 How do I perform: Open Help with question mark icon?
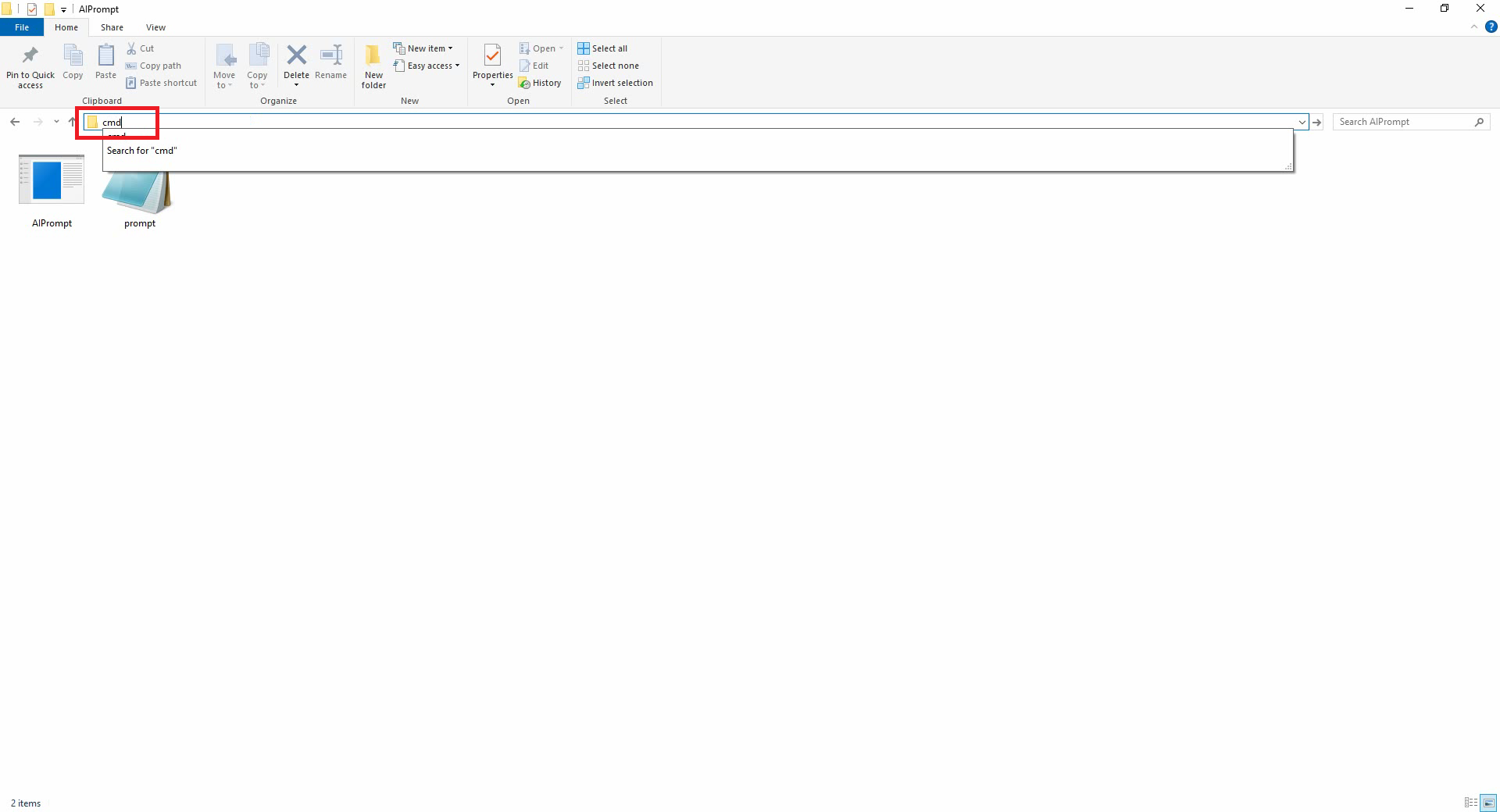(1491, 27)
